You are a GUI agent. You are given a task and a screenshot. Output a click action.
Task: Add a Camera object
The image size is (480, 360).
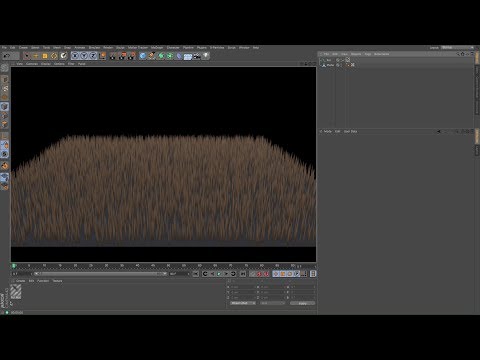point(197,56)
